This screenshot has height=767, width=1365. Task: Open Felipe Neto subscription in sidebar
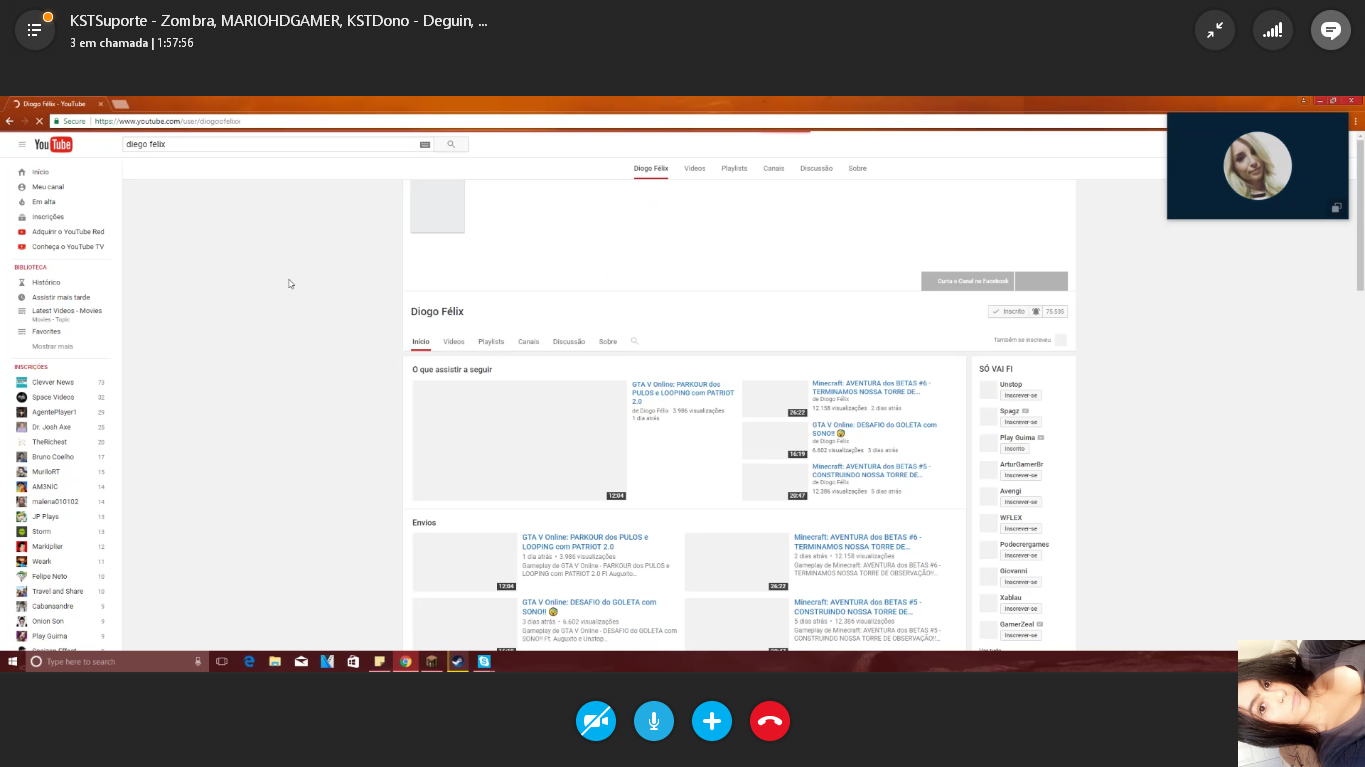tap(49, 577)
